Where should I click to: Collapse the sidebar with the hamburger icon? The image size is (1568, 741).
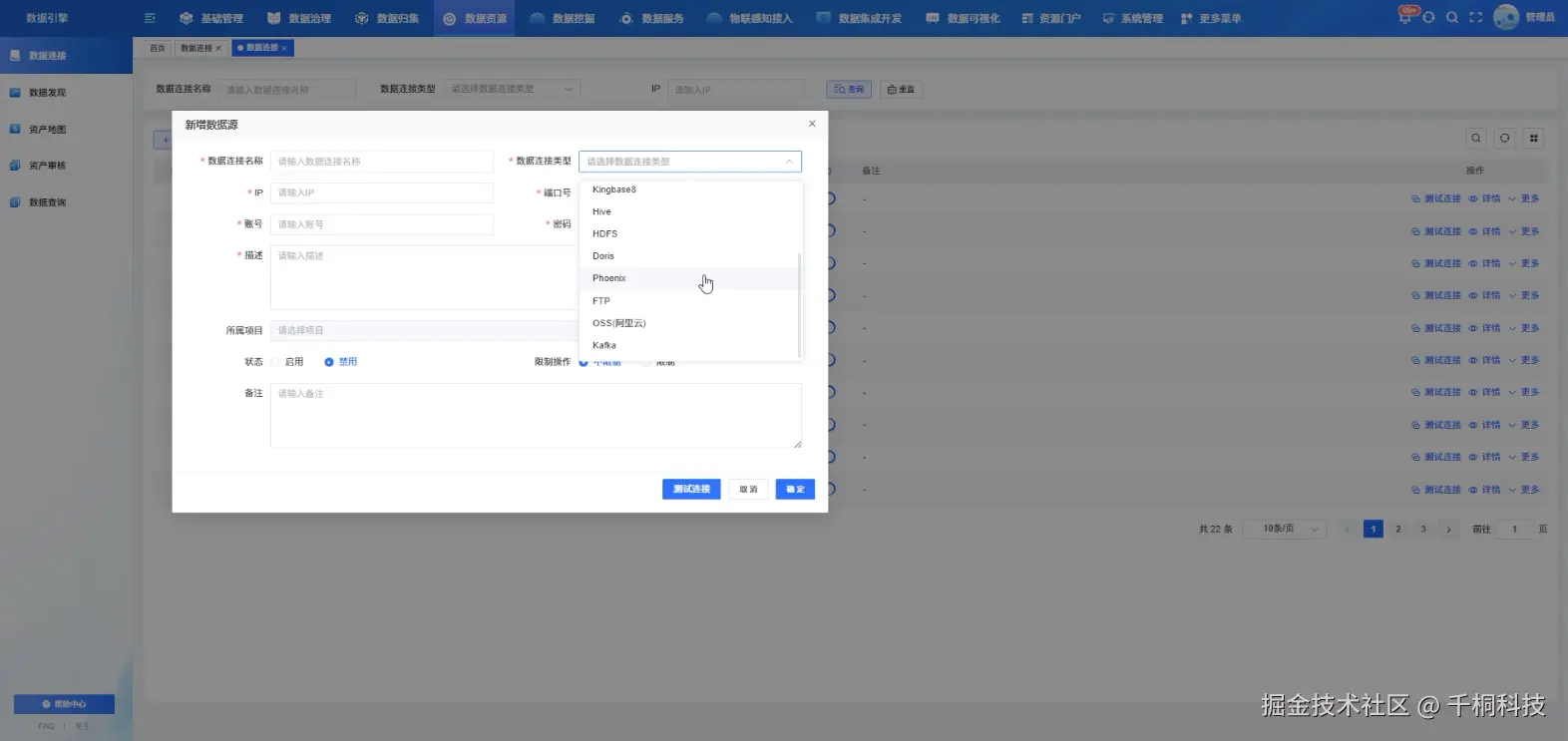[x=150, y=18]
